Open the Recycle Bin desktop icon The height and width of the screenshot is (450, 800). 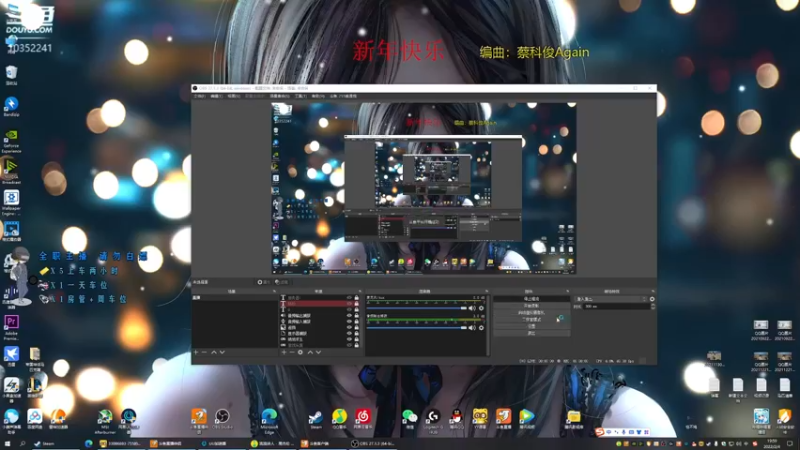tap(11, 74)
